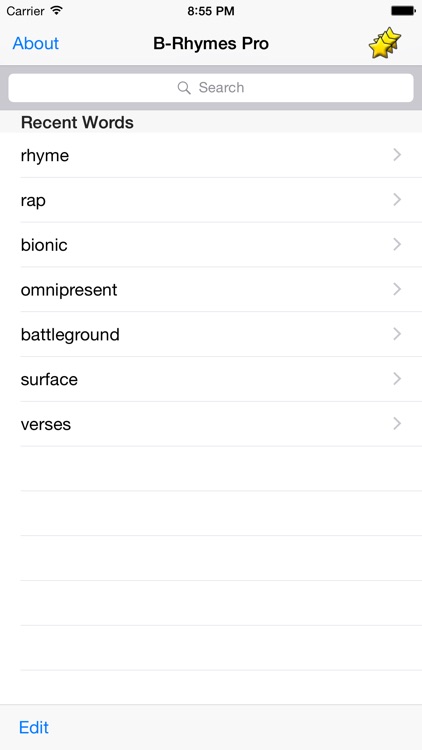This screenshot has height=750, width=422.
Task: Expand the chevron next to bionic
Action: coord(397,244)
